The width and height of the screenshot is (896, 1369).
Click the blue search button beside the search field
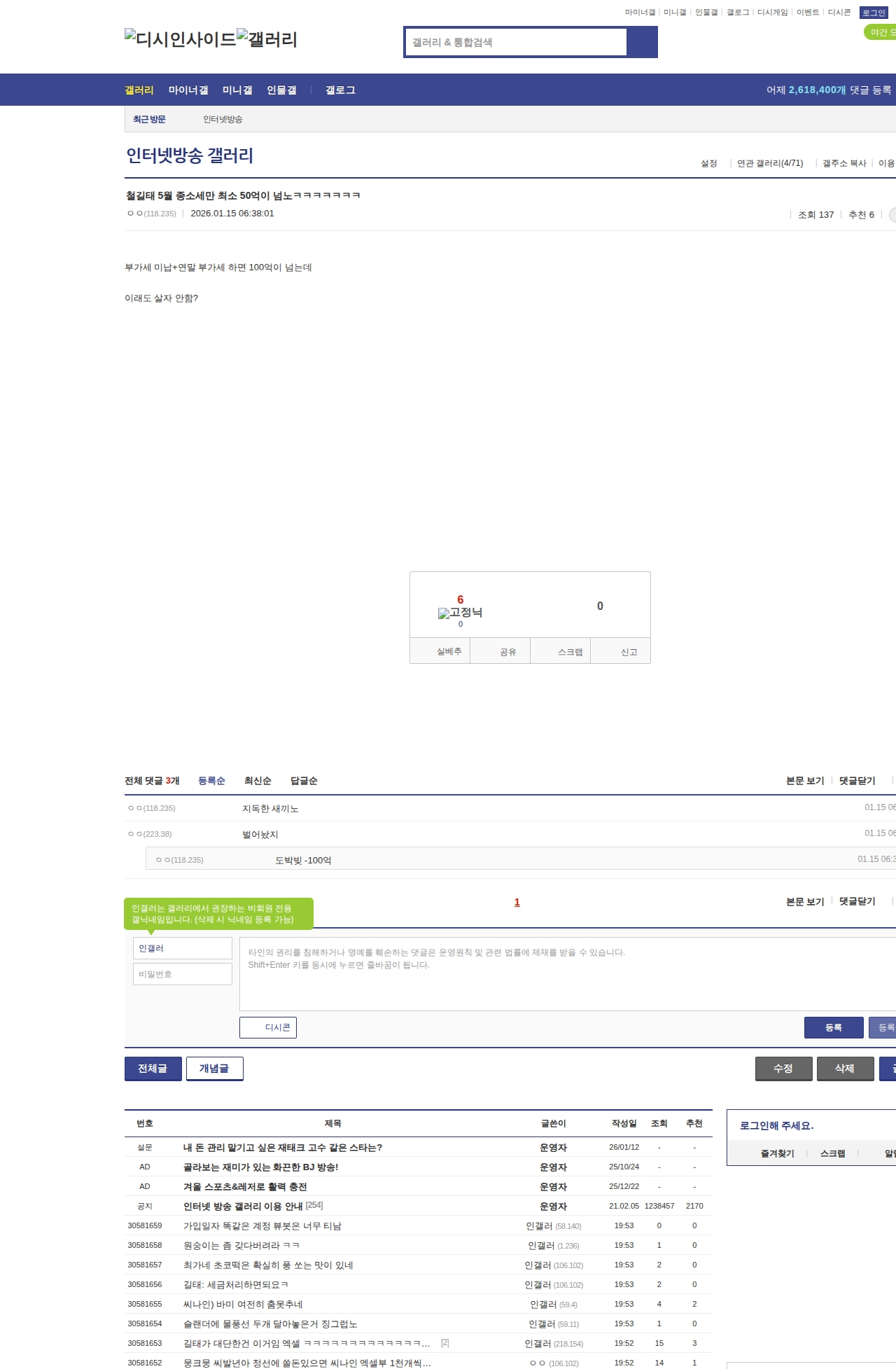coord(642,42)
